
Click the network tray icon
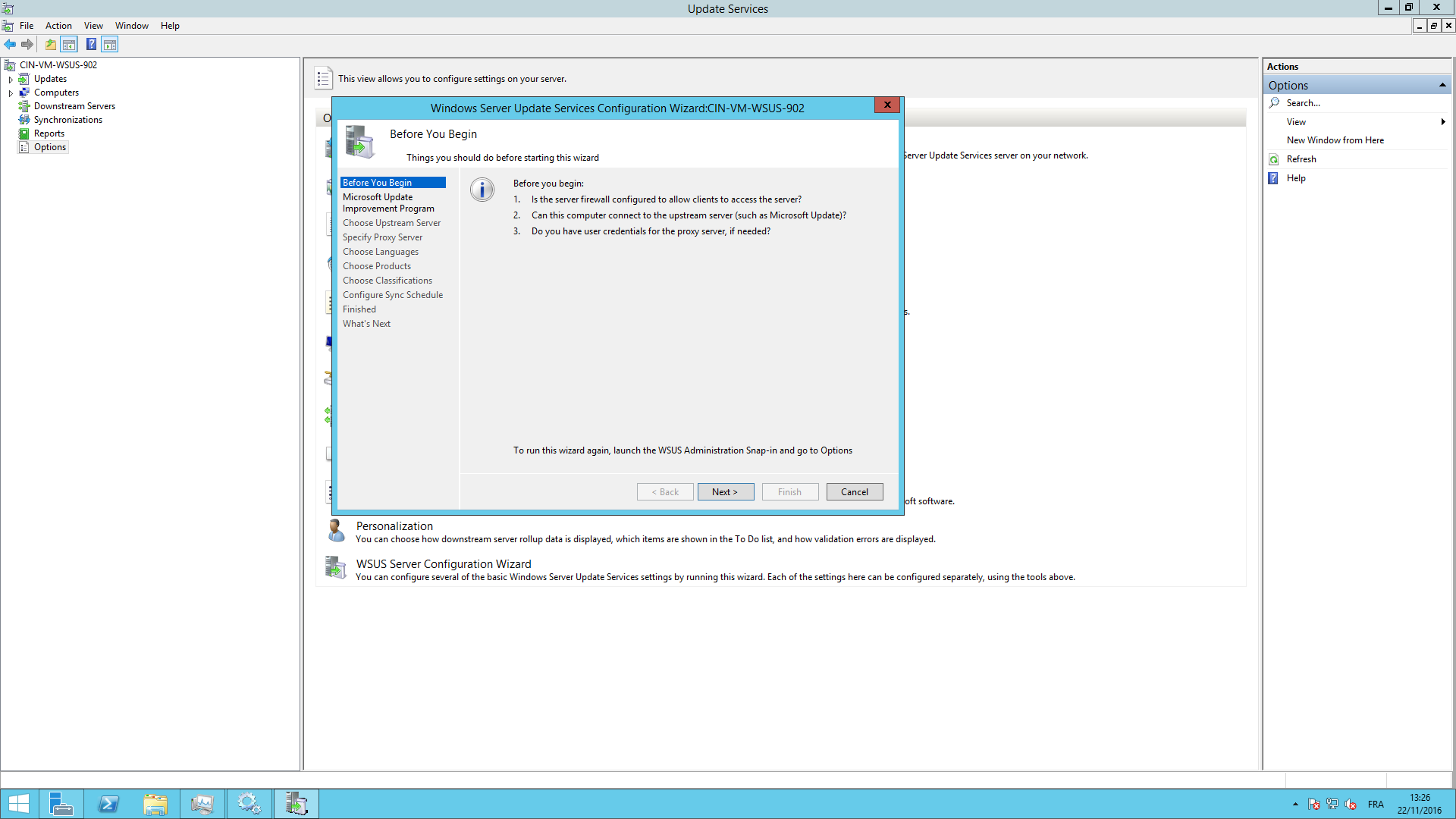[x=1332, y=805]
